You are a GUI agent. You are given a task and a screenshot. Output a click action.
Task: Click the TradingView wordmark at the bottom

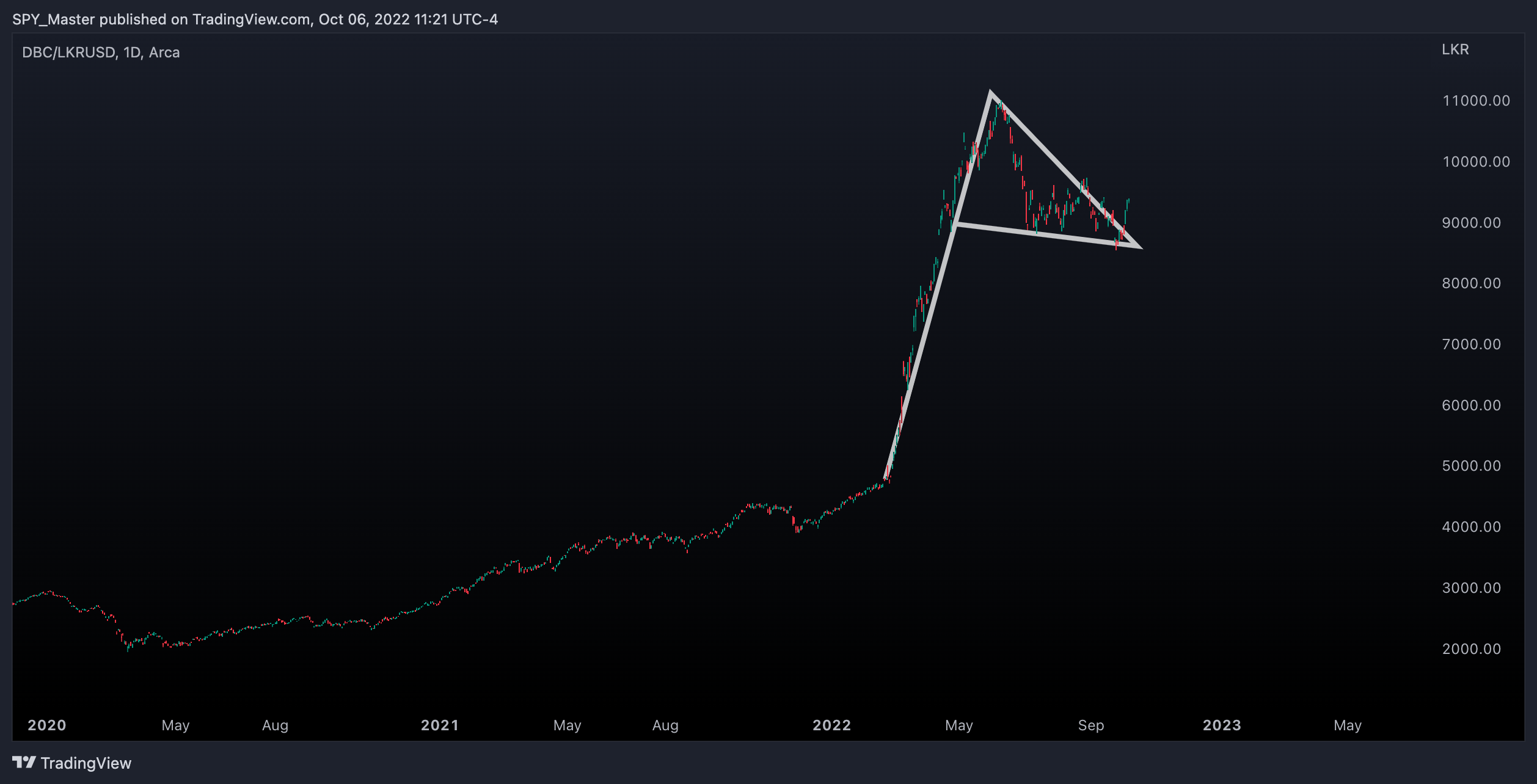pyautogui.click(x=86, y=763)
